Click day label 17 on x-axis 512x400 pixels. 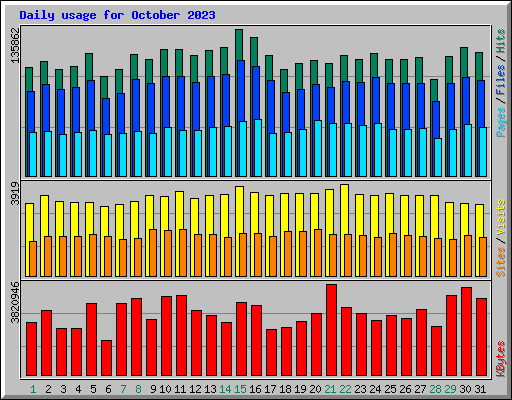coord(270,389)
